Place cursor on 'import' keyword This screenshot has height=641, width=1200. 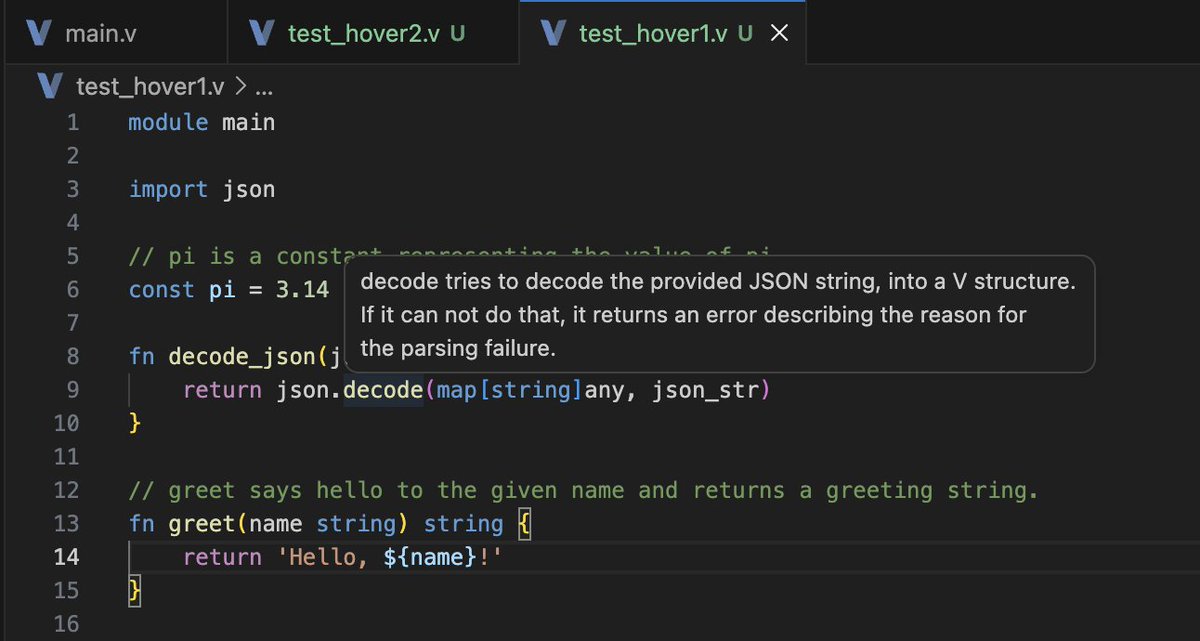pos(169,189)
